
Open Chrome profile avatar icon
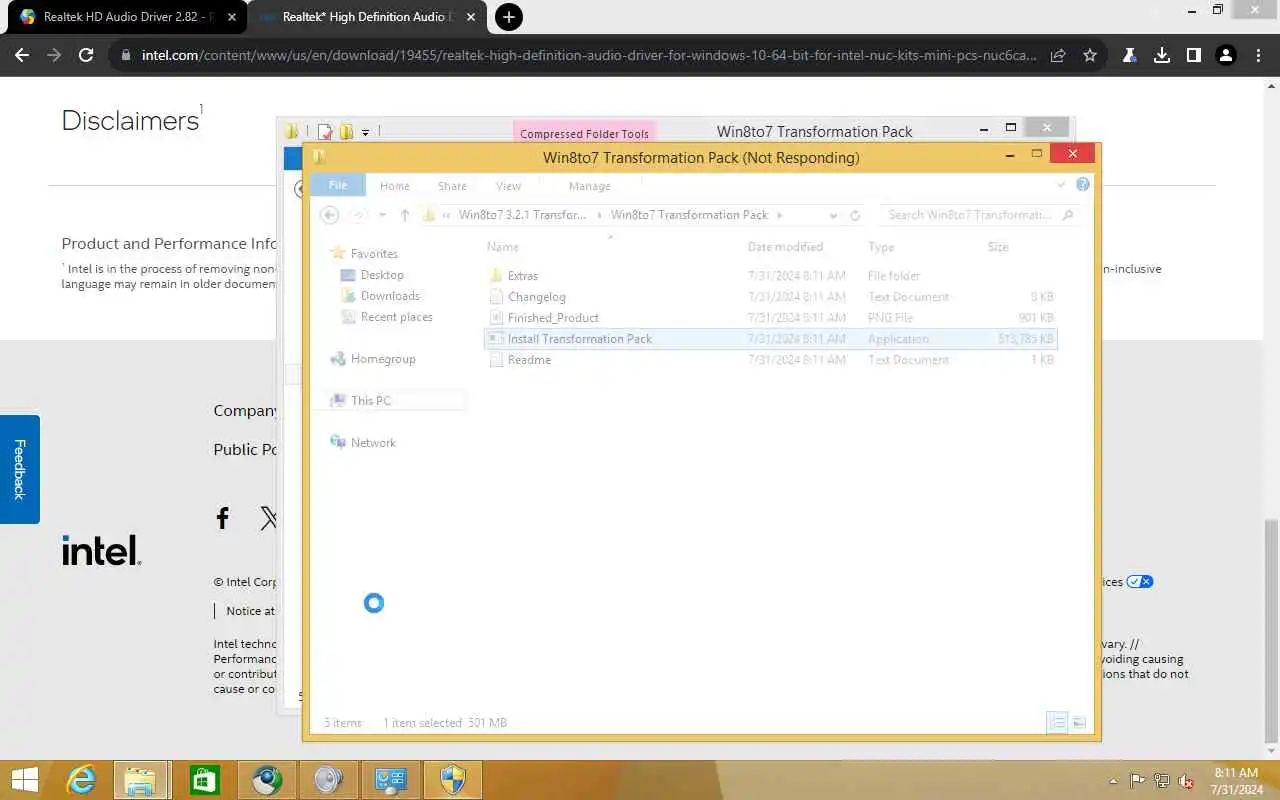pyautogui.click(x=1226, y=56)
